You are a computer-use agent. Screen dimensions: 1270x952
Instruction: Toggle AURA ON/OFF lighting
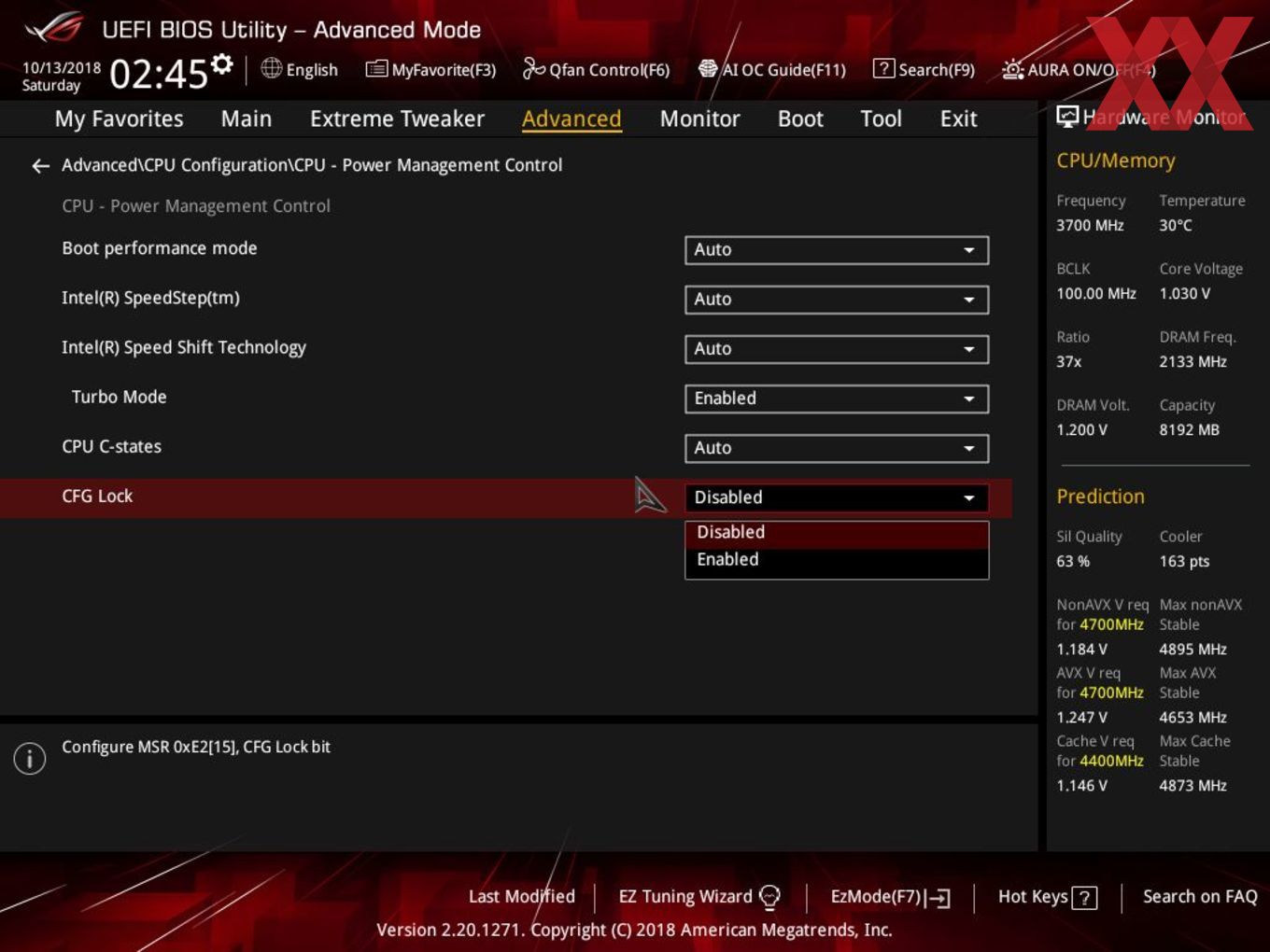click(x=1079, y=69)
